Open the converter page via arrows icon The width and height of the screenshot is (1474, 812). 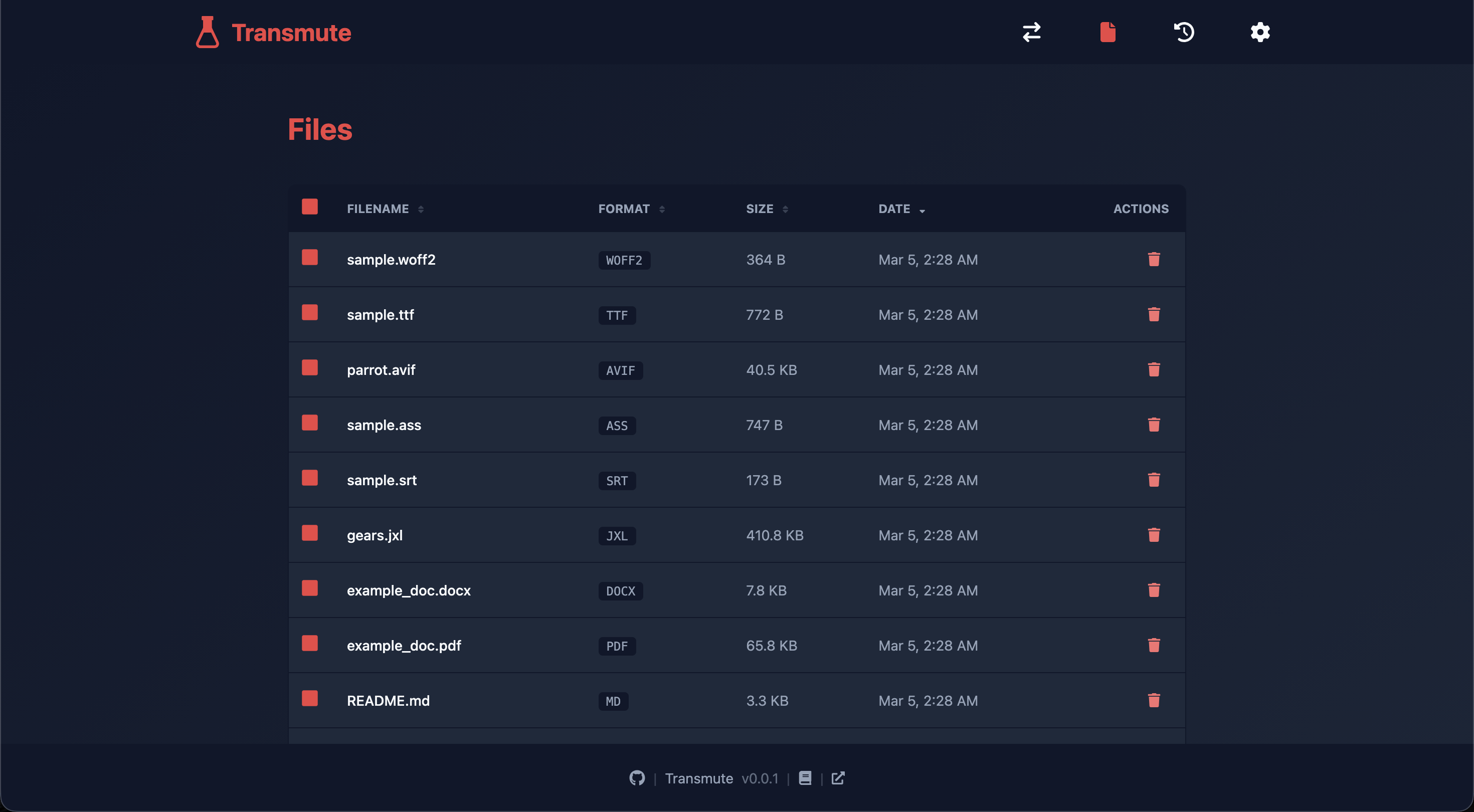(1031, 32)
